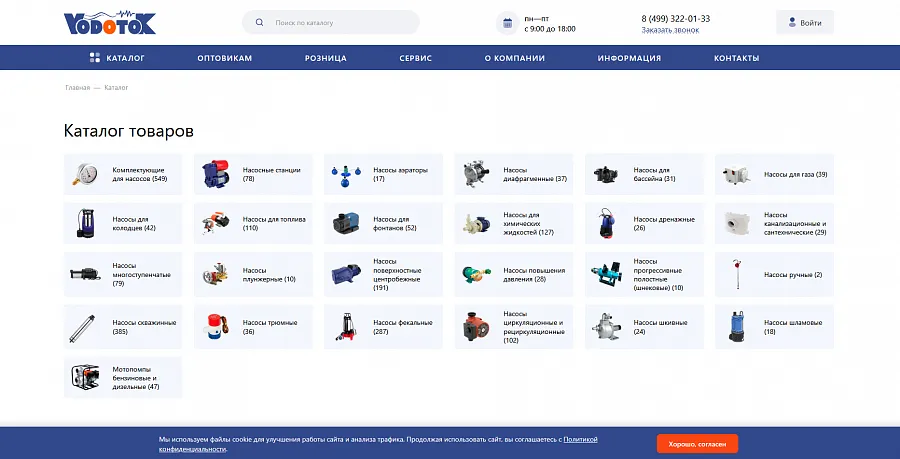Click the Насосы шкивные (24) label

661,327
